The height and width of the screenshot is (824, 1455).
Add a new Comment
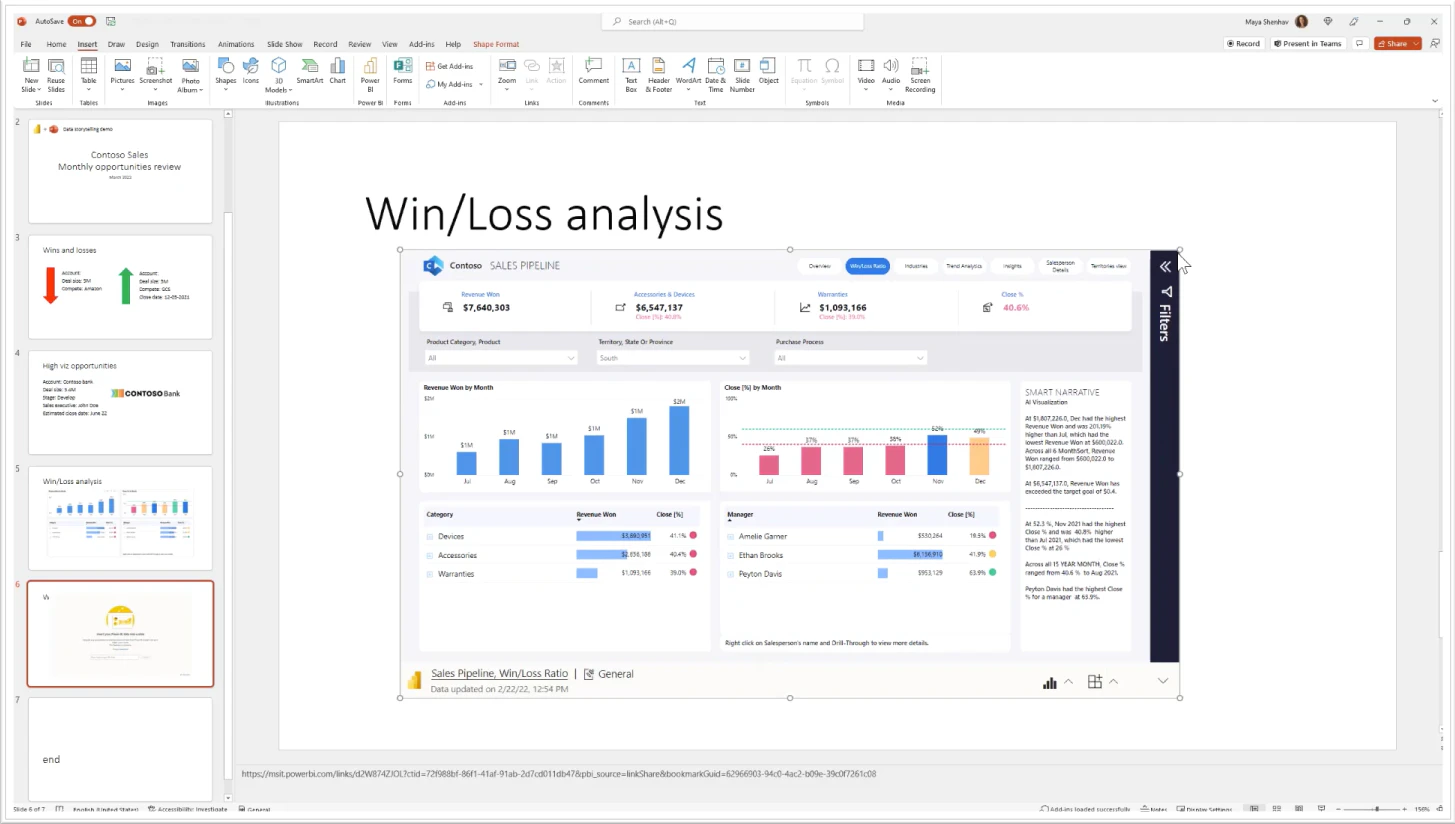(593, 72)
